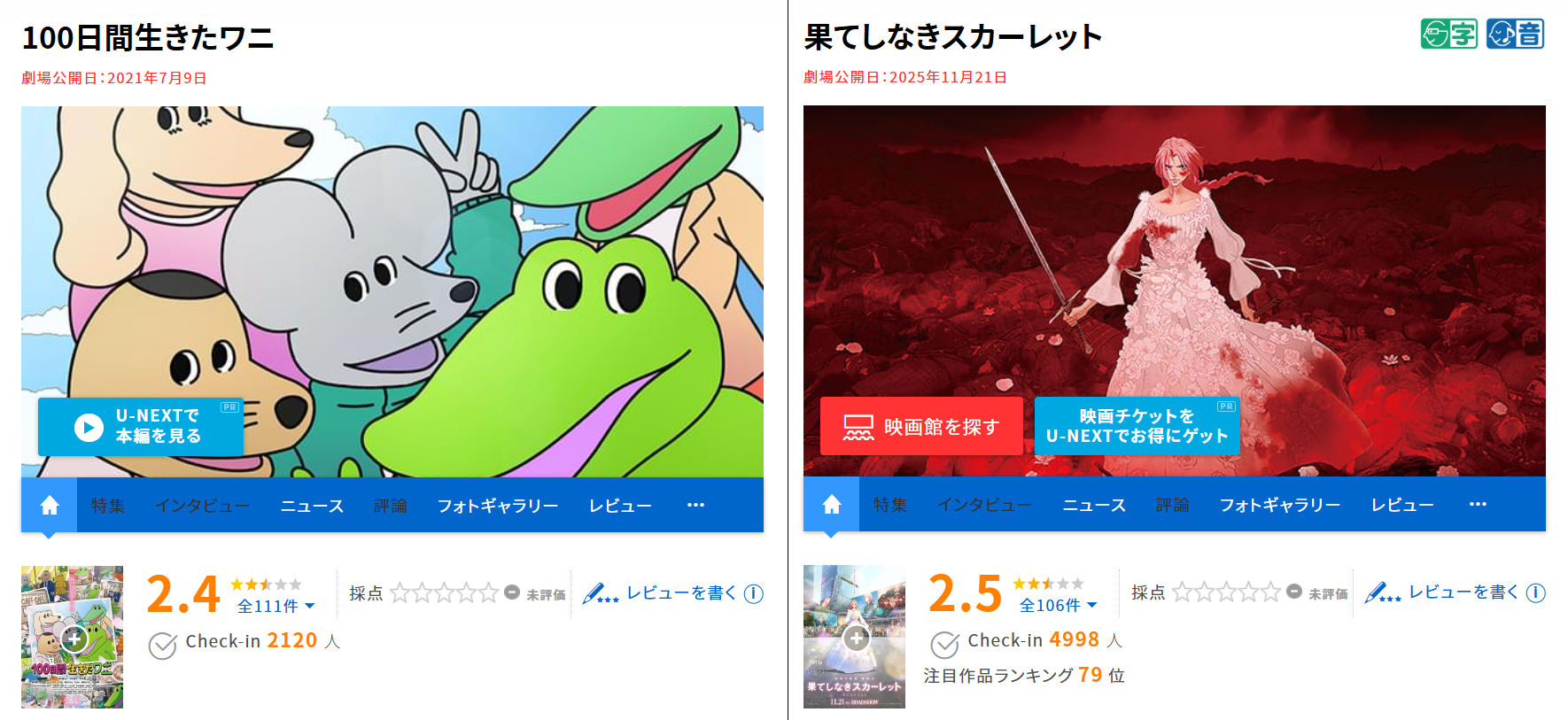The image size is (1568, 720).
Task: Toggle Check-in for 果てしなきスカーレット
Action: (944, 645)
